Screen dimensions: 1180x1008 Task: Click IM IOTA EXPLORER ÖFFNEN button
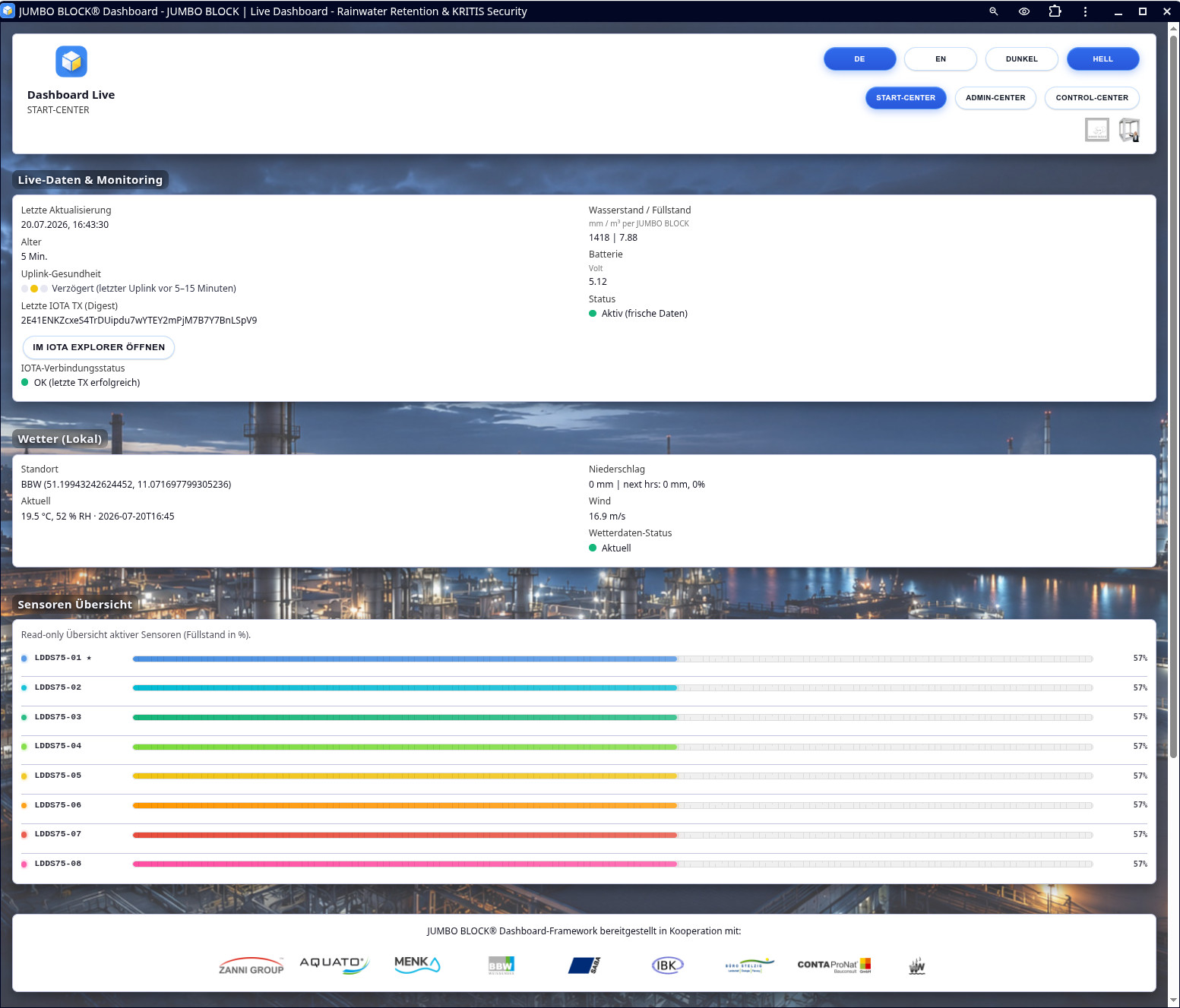[x=99, y=347]
